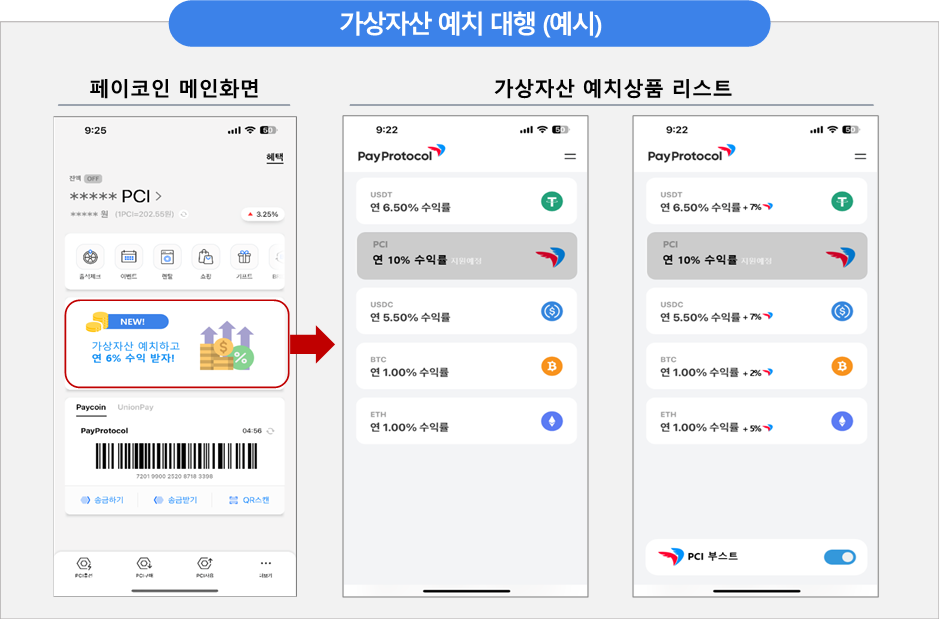Viewport: 940px width, 620px height.
Task: Open the 이벤트 calendar icon
Action: click(x=128, y=257)
